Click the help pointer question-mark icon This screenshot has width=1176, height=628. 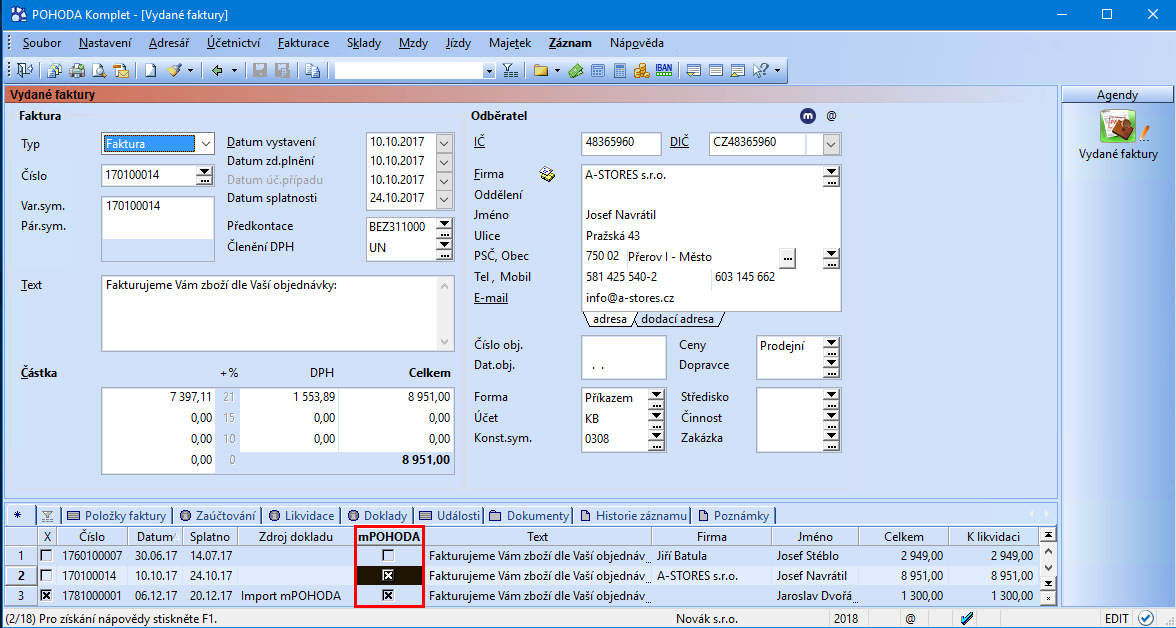tap(760, 71)
